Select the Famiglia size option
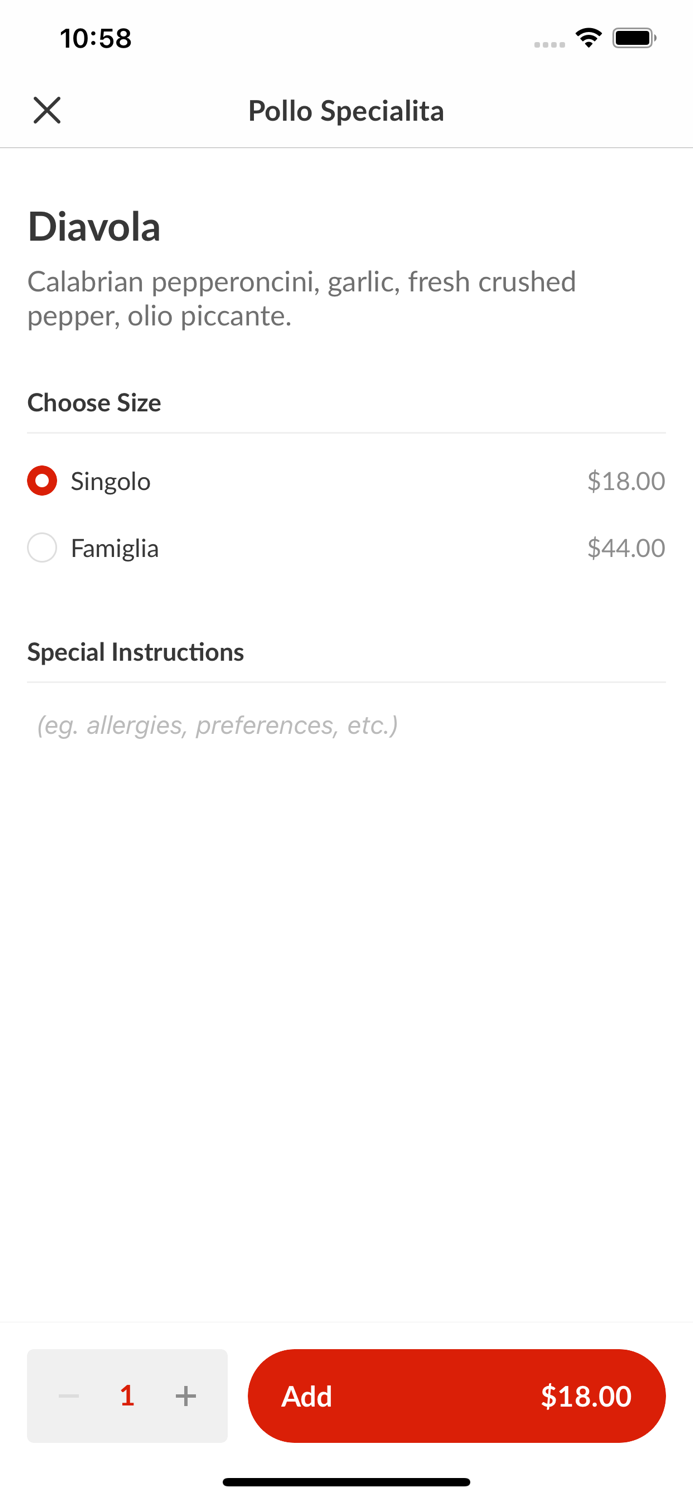Viewport: 693px width, 1500px height. point(113,548)
